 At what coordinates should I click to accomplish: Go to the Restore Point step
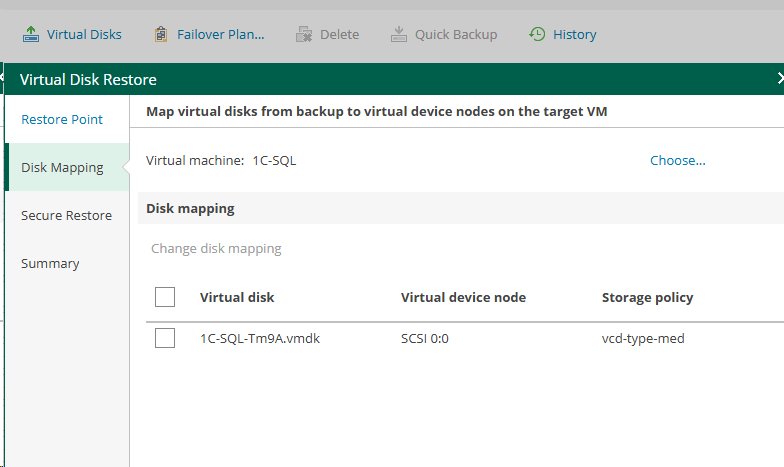click(x=62, y=120)
